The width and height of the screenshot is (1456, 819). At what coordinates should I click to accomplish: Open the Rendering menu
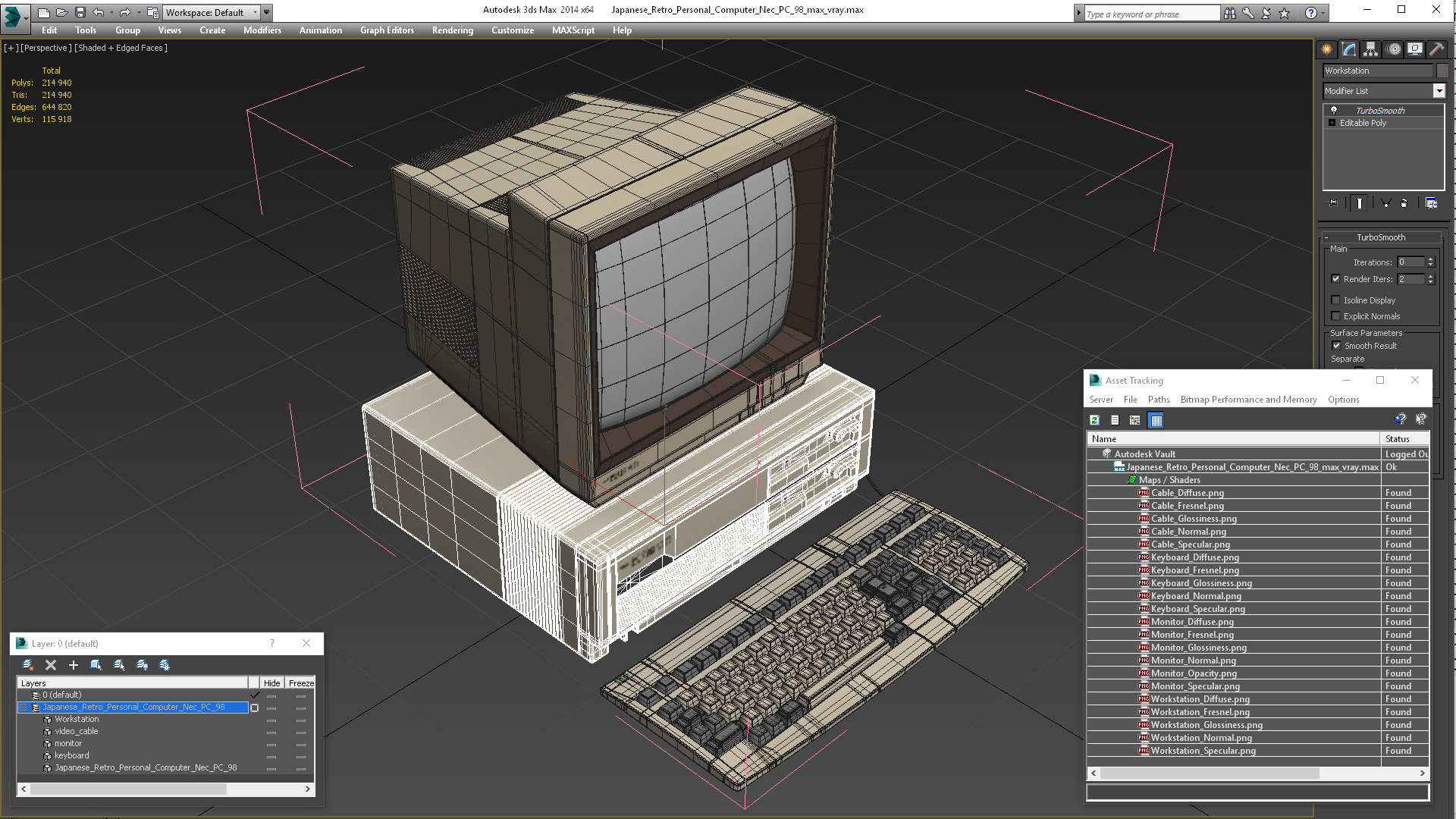pos(452,30)
